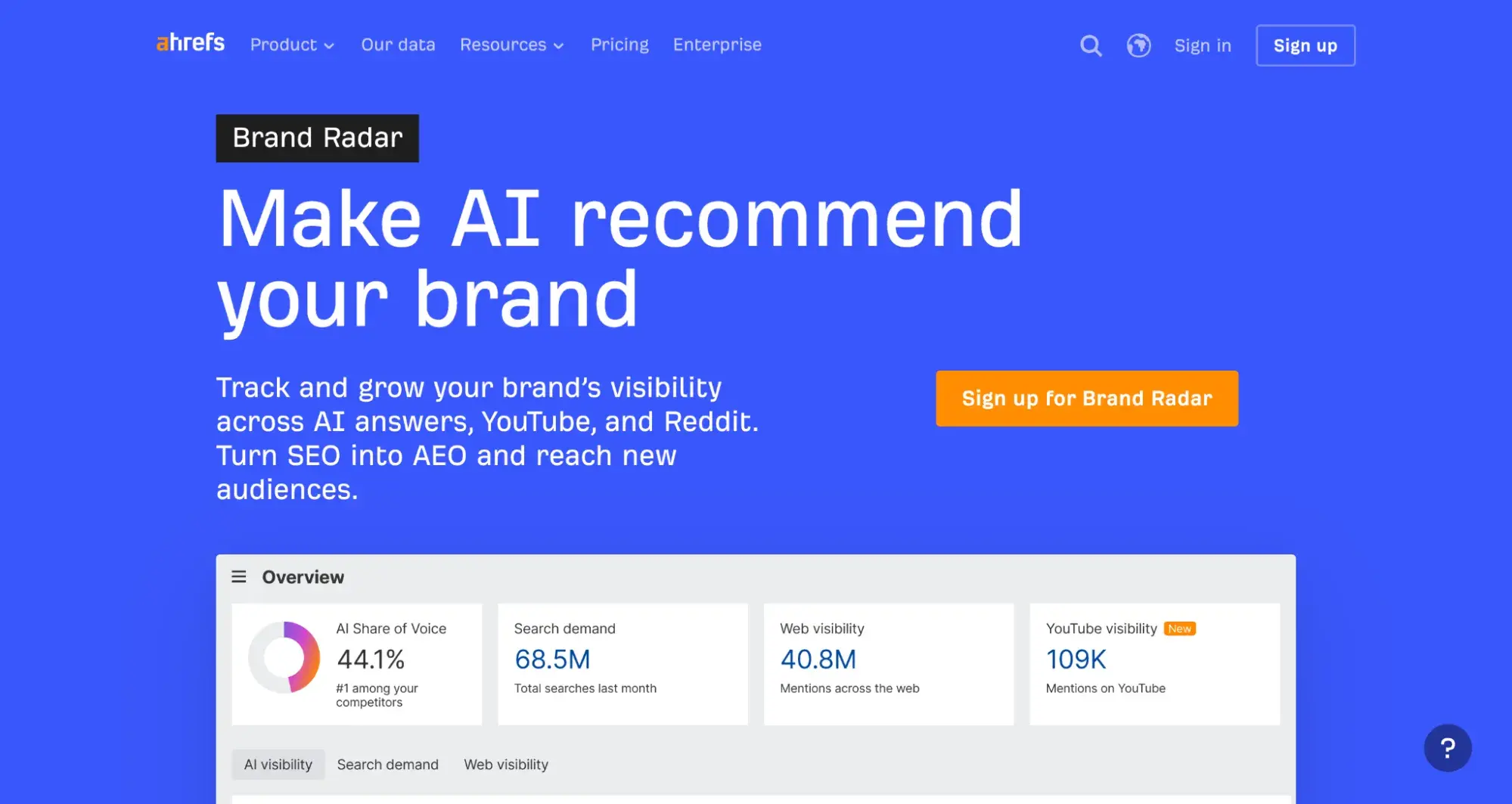Expand the Product dropdown menu
Image resolution: width=1512 pixels, height=804 pixels.
[292, 45]
